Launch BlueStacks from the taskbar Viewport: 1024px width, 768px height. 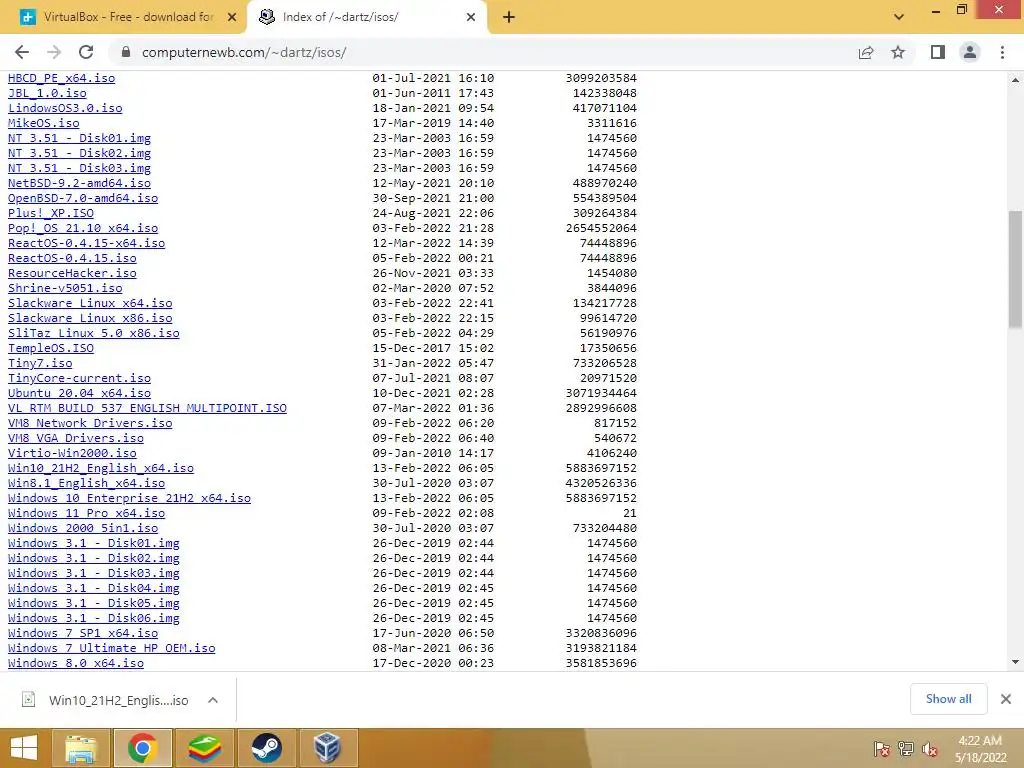(205, 748)
